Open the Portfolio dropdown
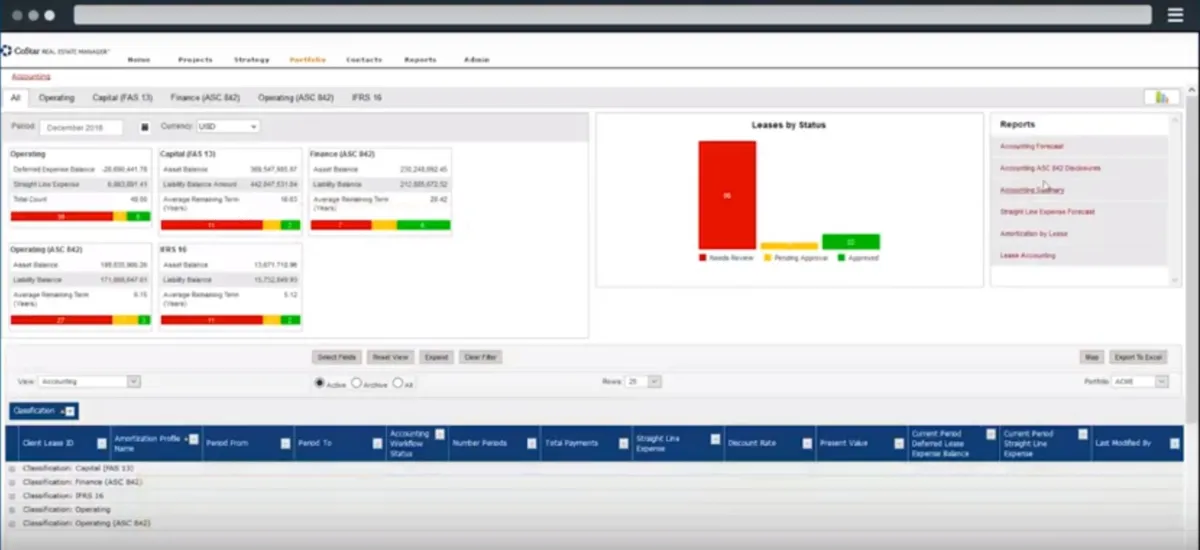This screenshot has width=1200, height=550. [1140, 381]
